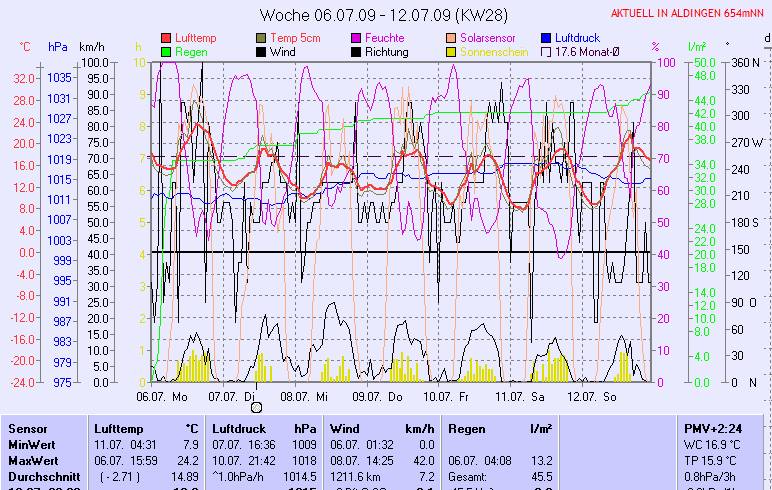This screenshot has height=490, width=772.
Task: Click the Sensor row header in table
Action: (x=28, y=428)
